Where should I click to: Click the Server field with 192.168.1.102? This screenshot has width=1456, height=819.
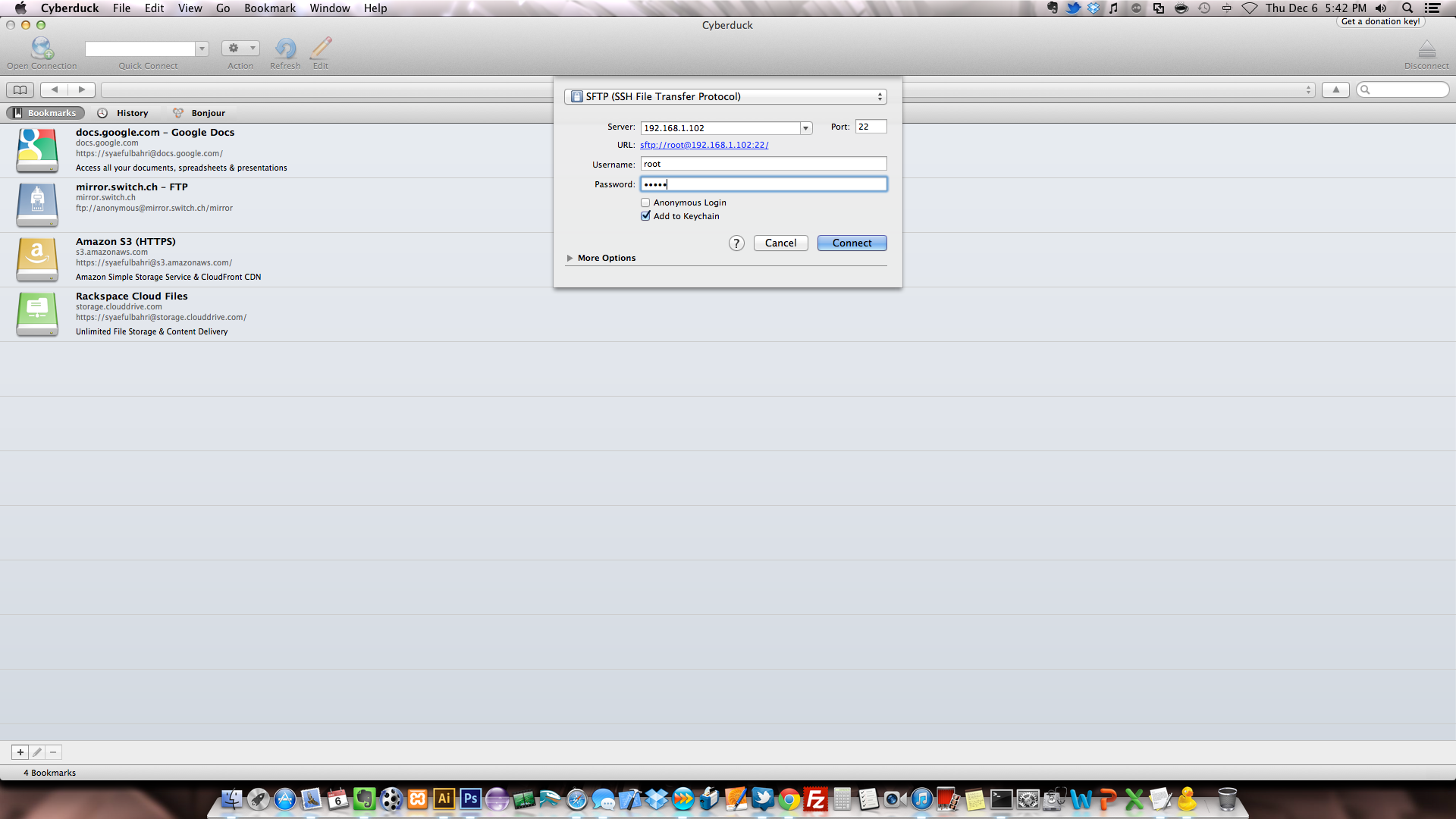pos(720,128)
